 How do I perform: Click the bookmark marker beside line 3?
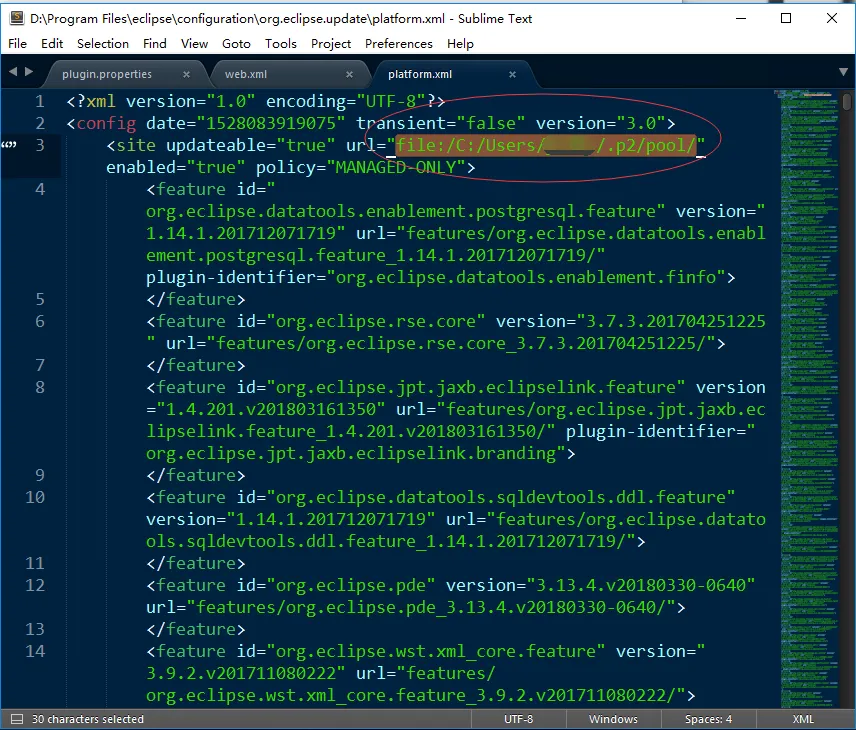(x=9, y=145)
